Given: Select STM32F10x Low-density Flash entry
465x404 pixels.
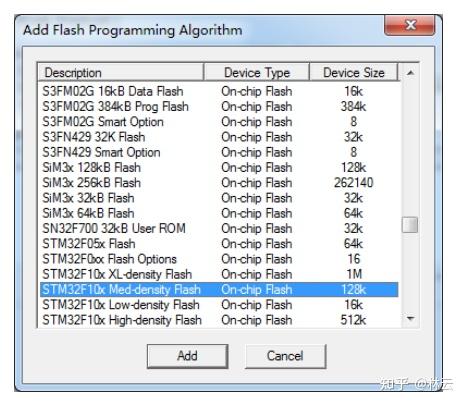Looking at the screenshot, I should click(x=219, y=305).
